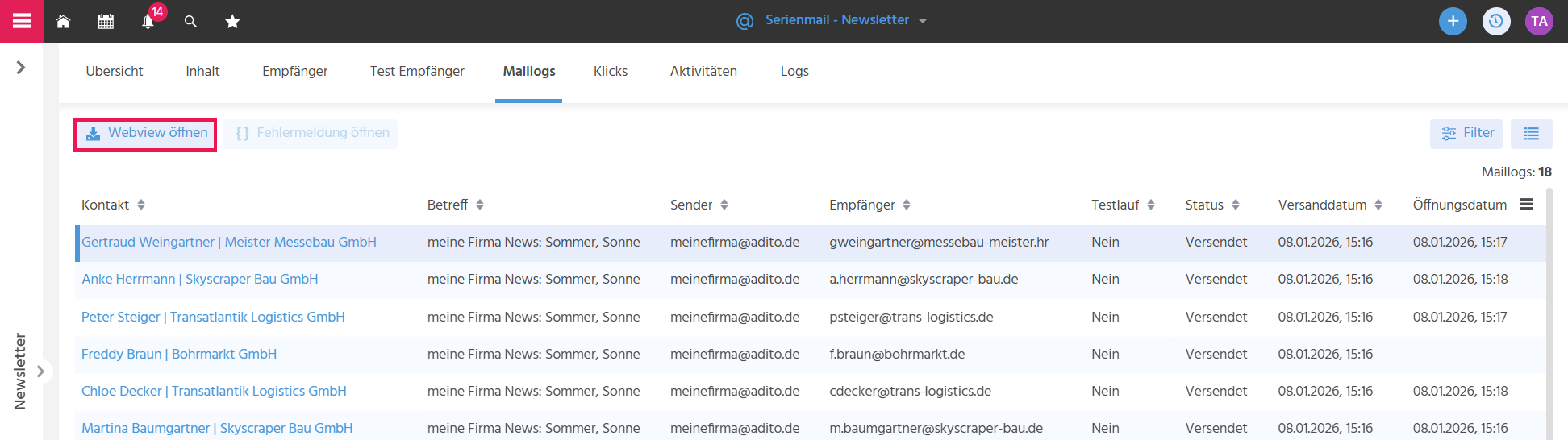Screen dimensions: 1568x440
Task: Open contact Gertraud Weingartner link
Action: point(229,242)
